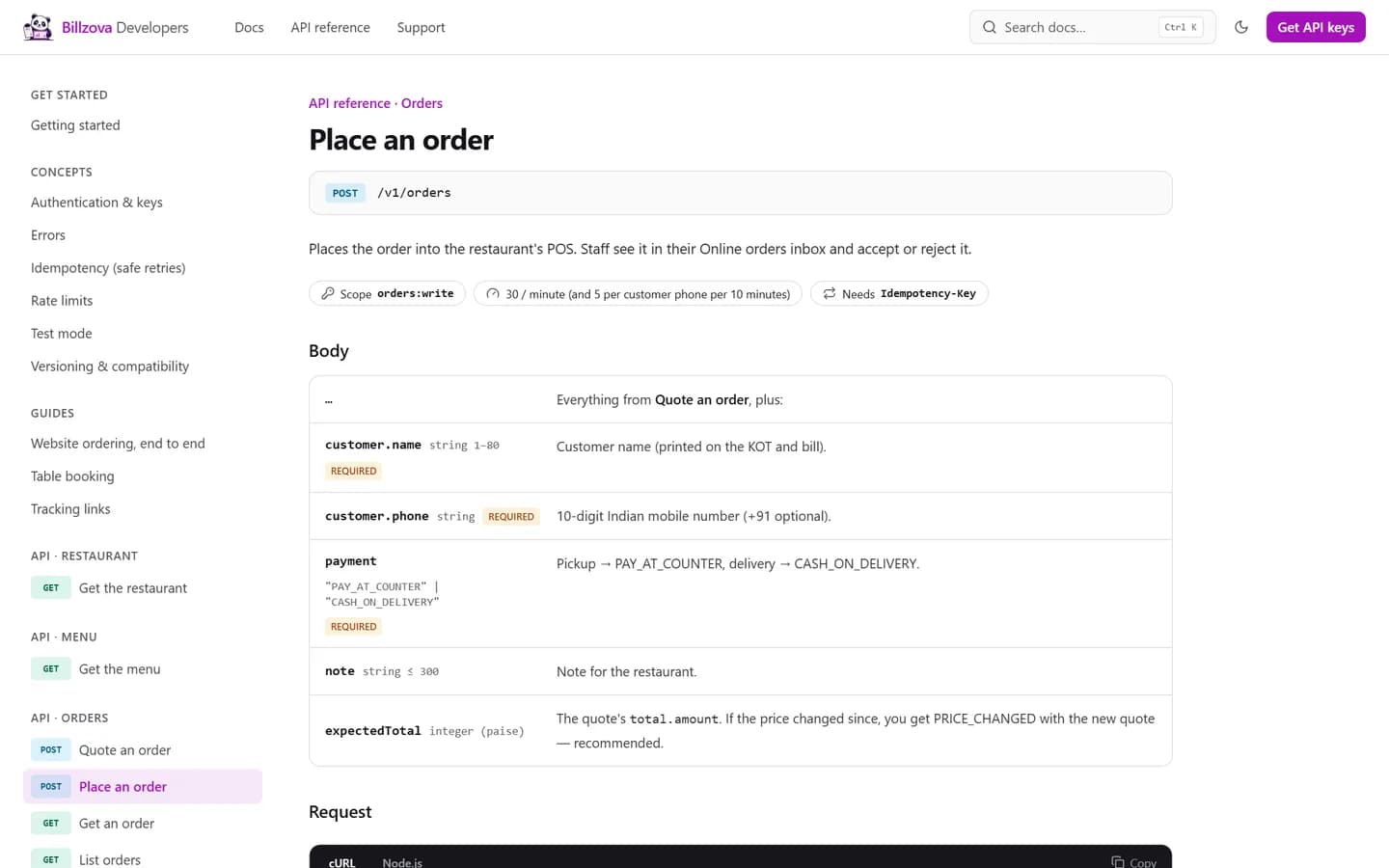Go to the Errors page
This screenshot has width=1389, height=868.
(48, 235)
